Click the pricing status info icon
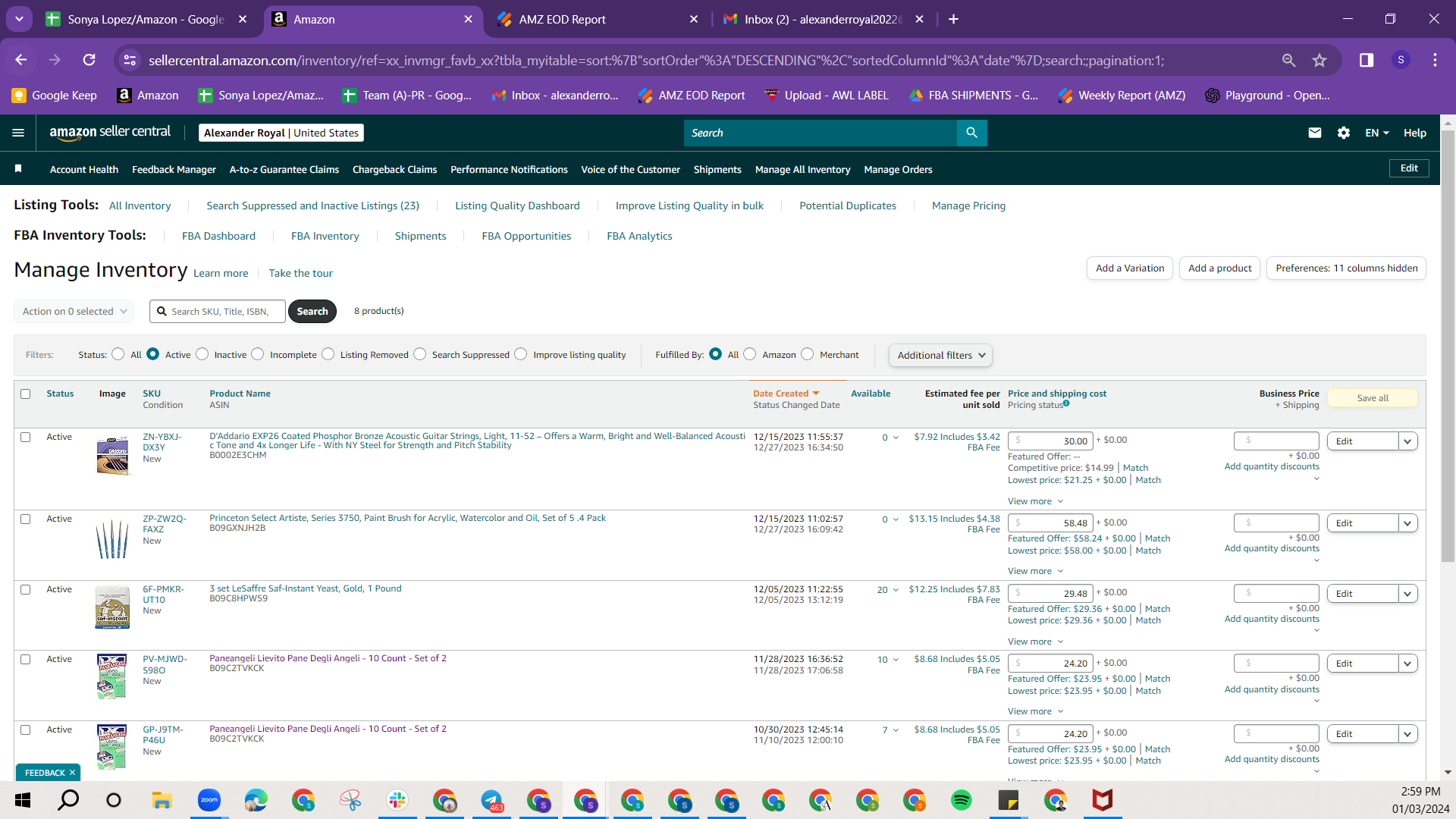This screenshot has height=819, width=1456. [x=1066, y=403]
